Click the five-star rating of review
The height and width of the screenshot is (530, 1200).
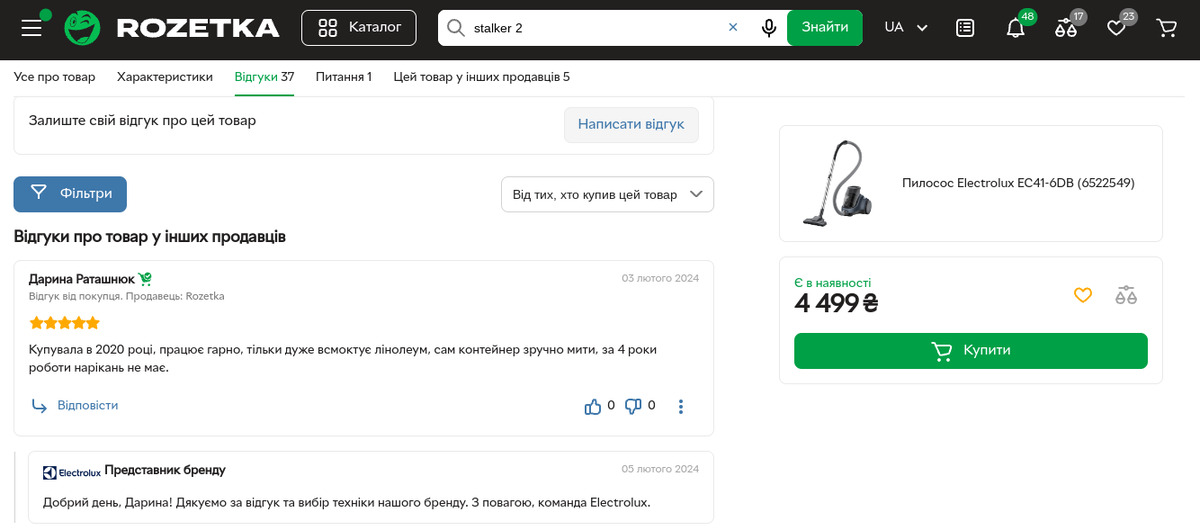pyautogui.click(x=64, y=323)
